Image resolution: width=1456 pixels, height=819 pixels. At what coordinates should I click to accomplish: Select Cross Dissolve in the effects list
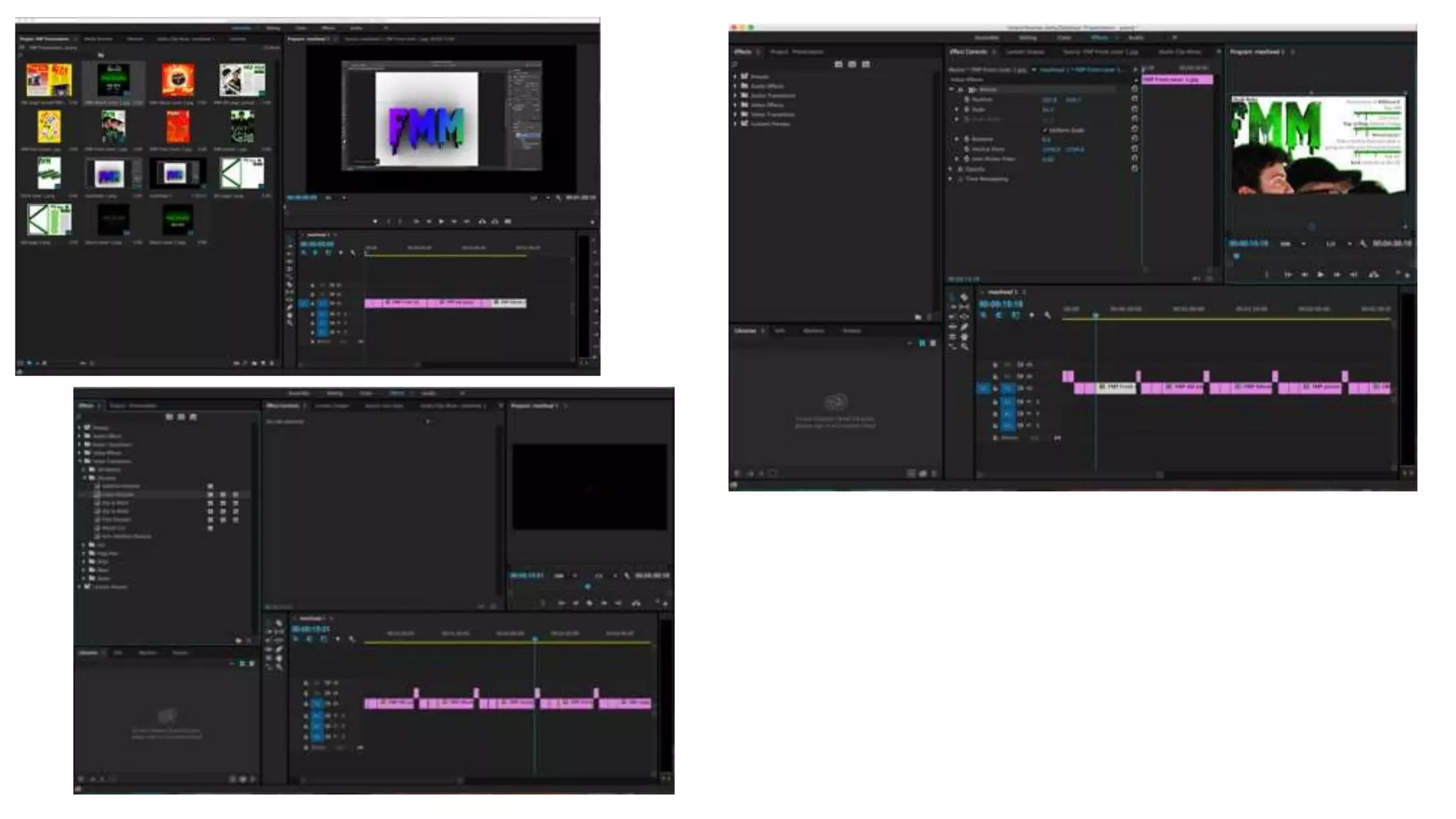pyautogui.click(x=118, y=495)
